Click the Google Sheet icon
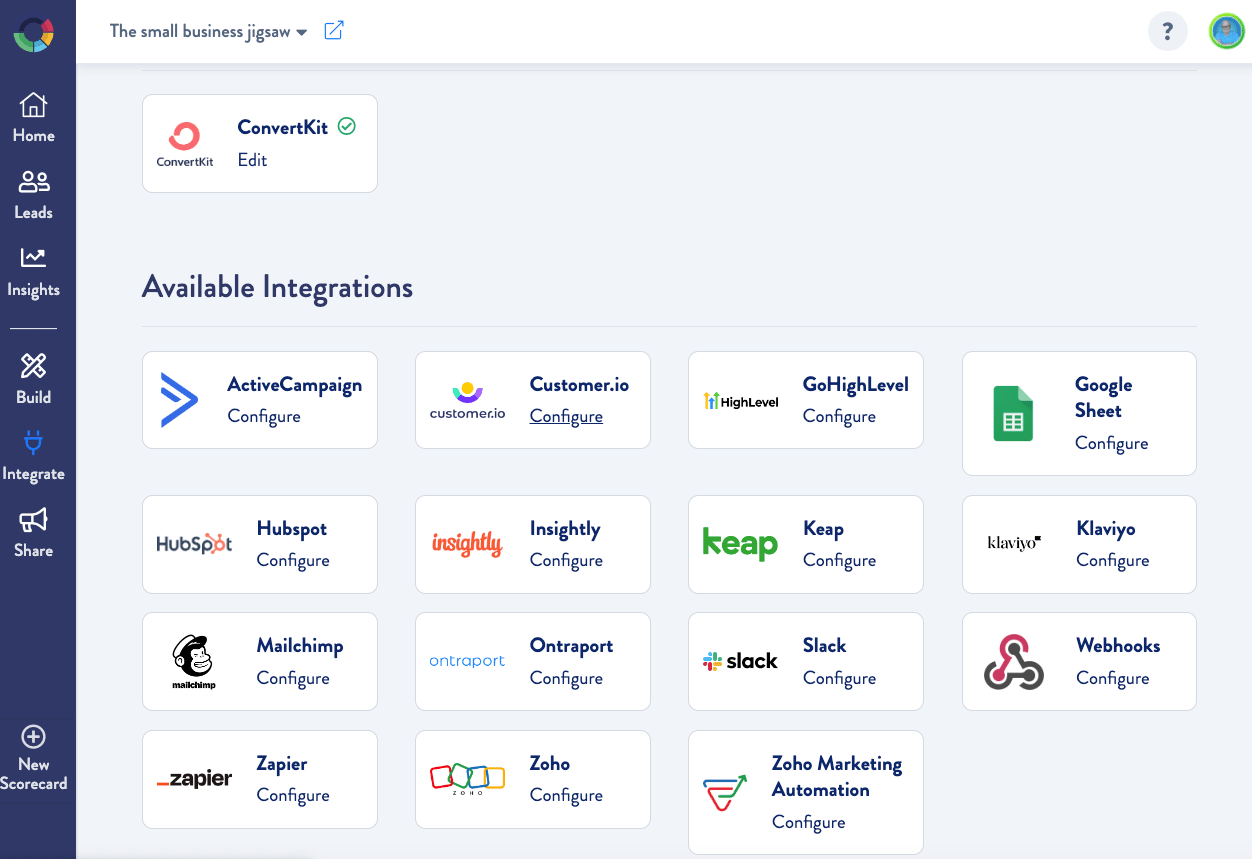The width and height of the screenshot is (1252, 859). pos(1013,414)
